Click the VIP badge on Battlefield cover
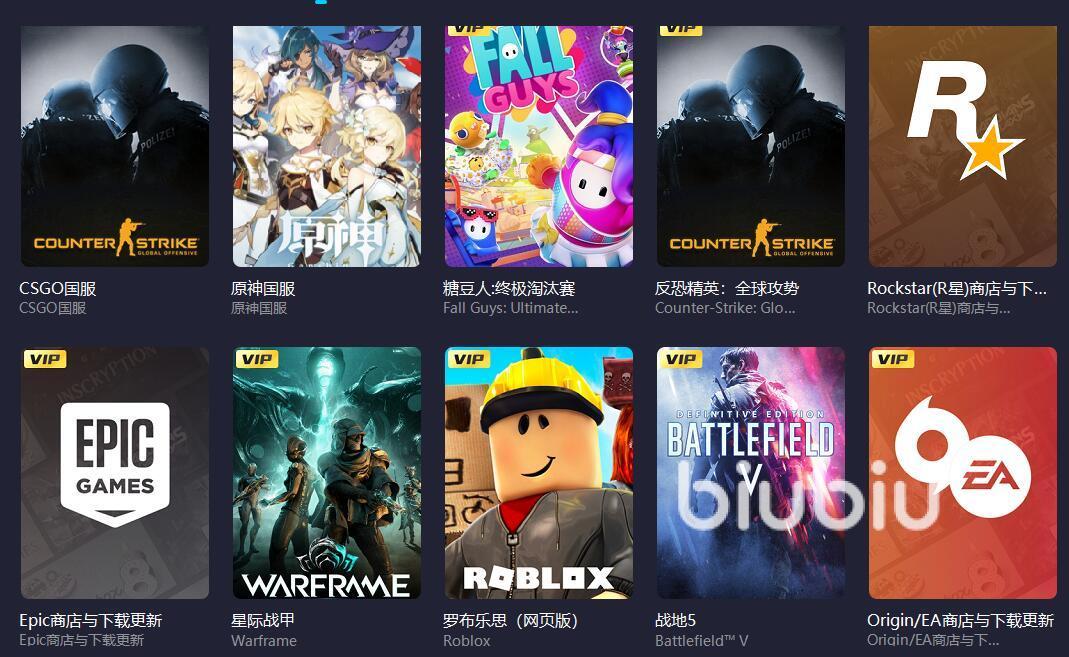Screen dimensions: 1069x657 tap(681, 358)
